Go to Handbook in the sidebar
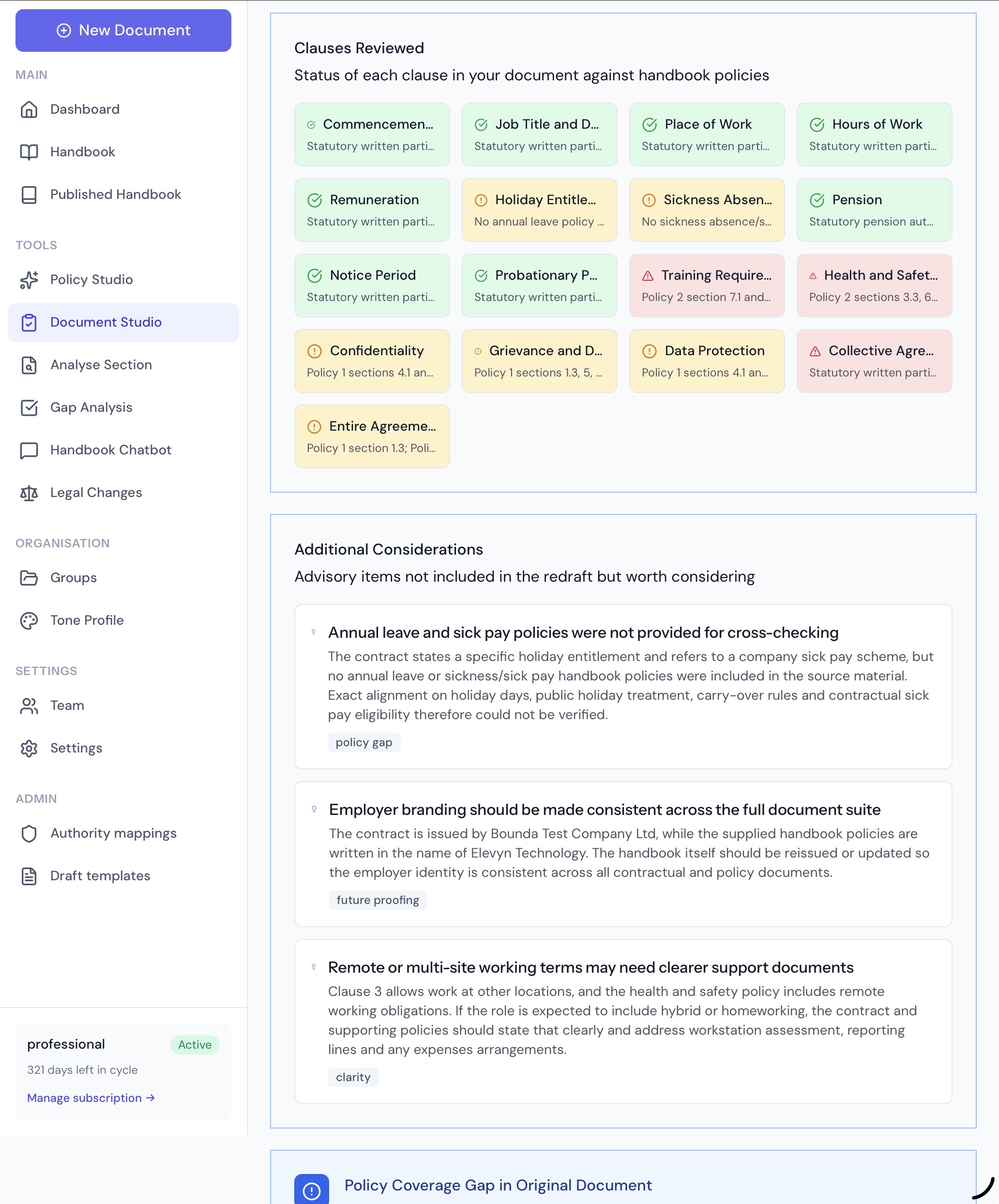 pos(123,152)
